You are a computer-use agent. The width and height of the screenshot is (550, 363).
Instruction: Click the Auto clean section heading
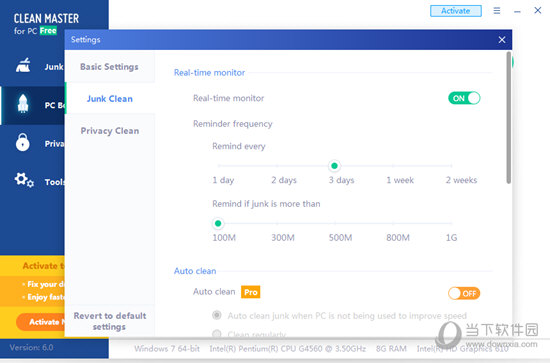[195, 271]
